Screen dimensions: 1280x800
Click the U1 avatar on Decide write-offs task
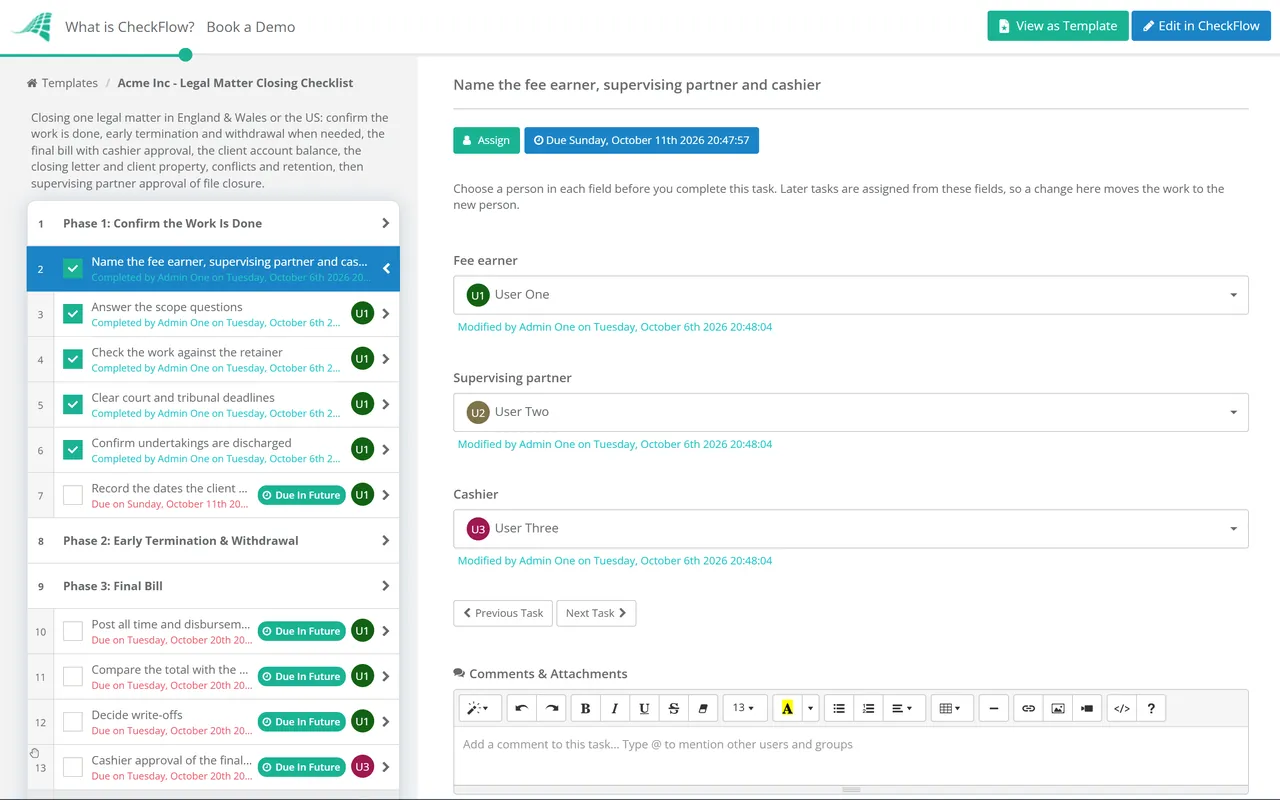tap(362, 722)
